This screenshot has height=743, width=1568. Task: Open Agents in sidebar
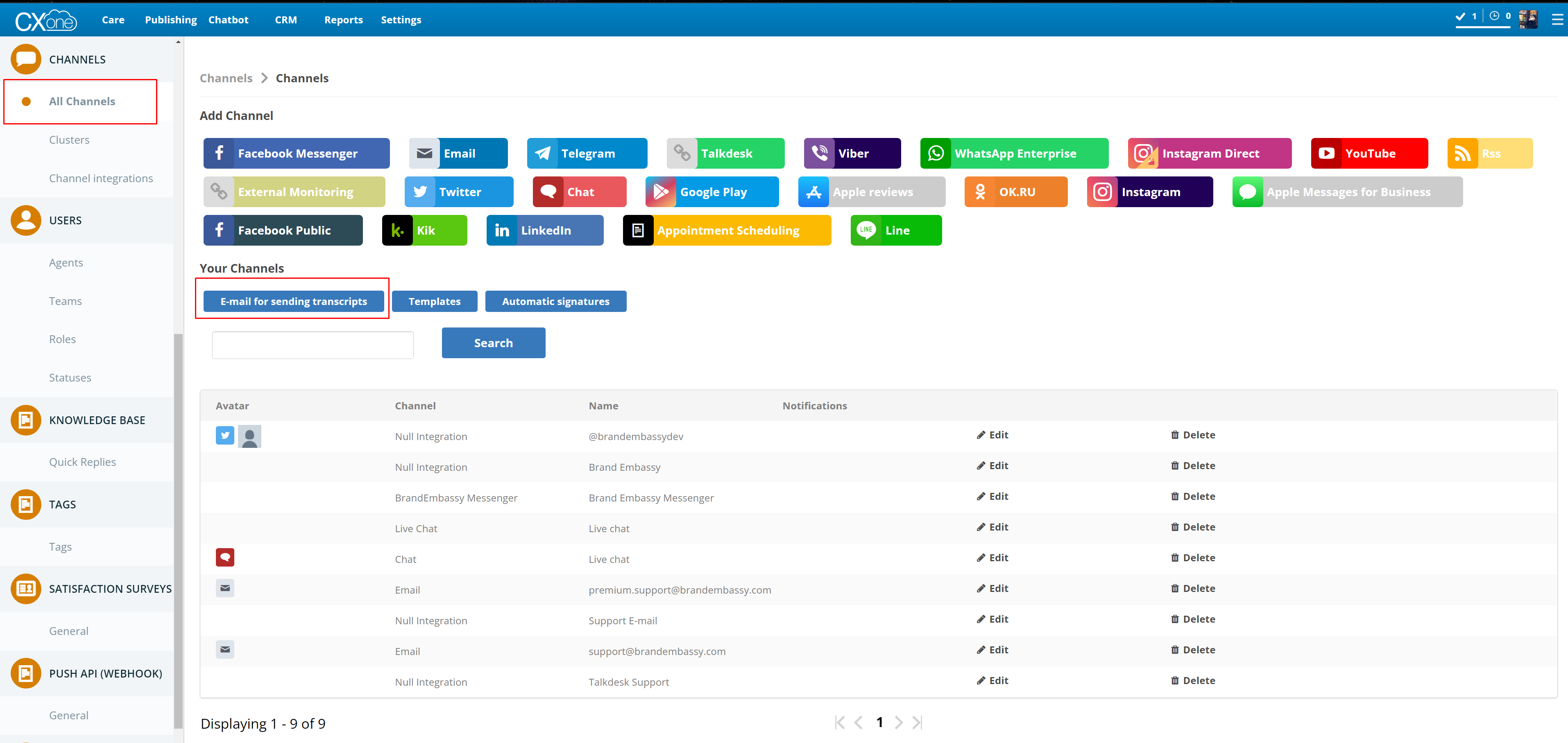66,262
